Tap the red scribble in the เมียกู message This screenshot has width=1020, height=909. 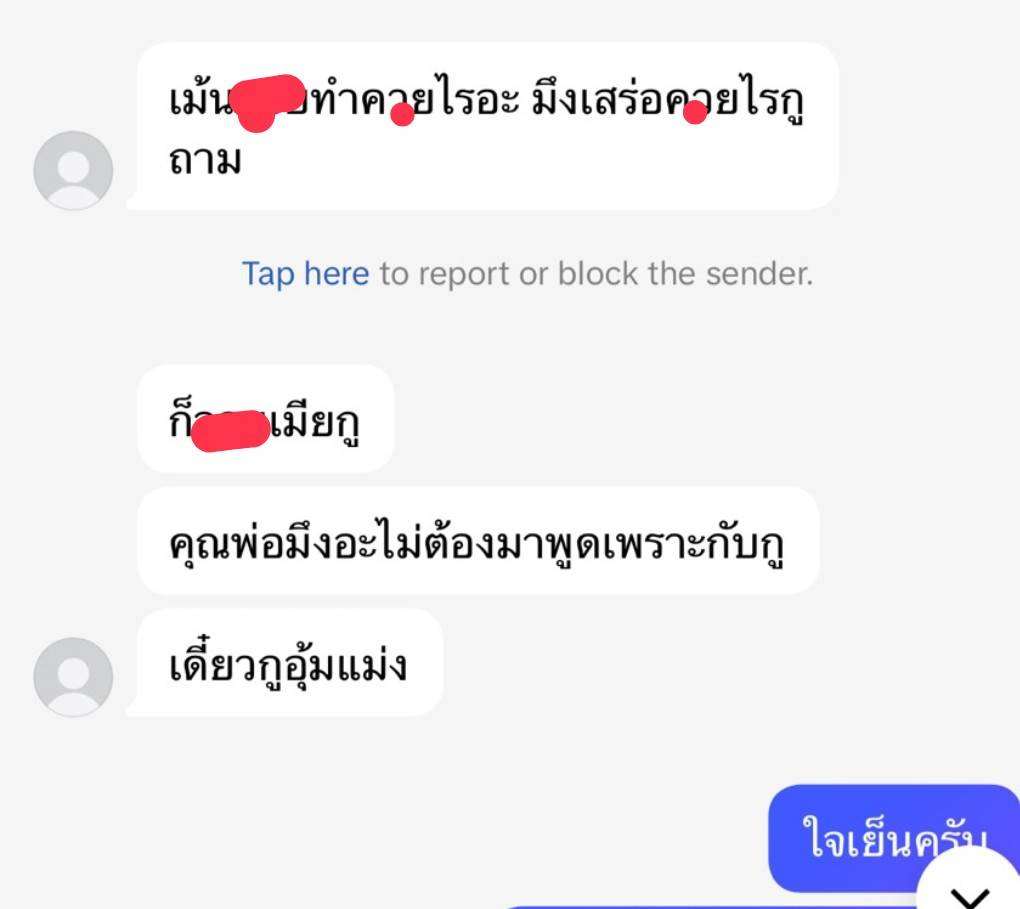coord(230,430)
